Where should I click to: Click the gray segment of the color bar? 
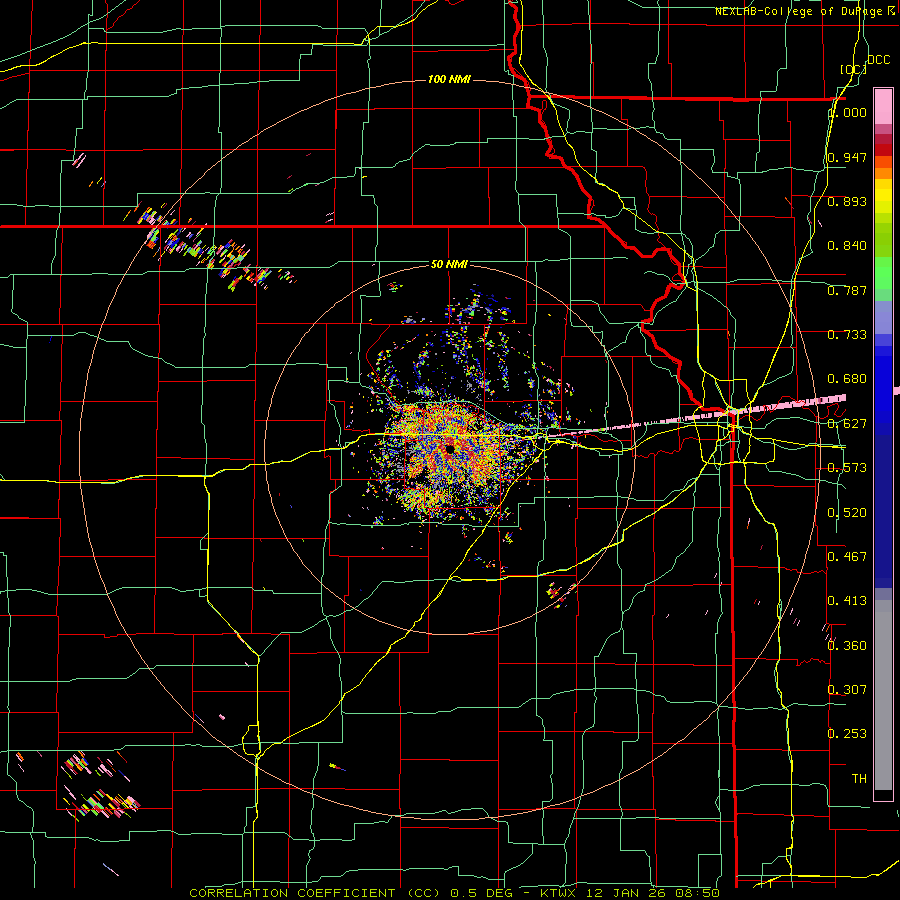click(883, 695)
